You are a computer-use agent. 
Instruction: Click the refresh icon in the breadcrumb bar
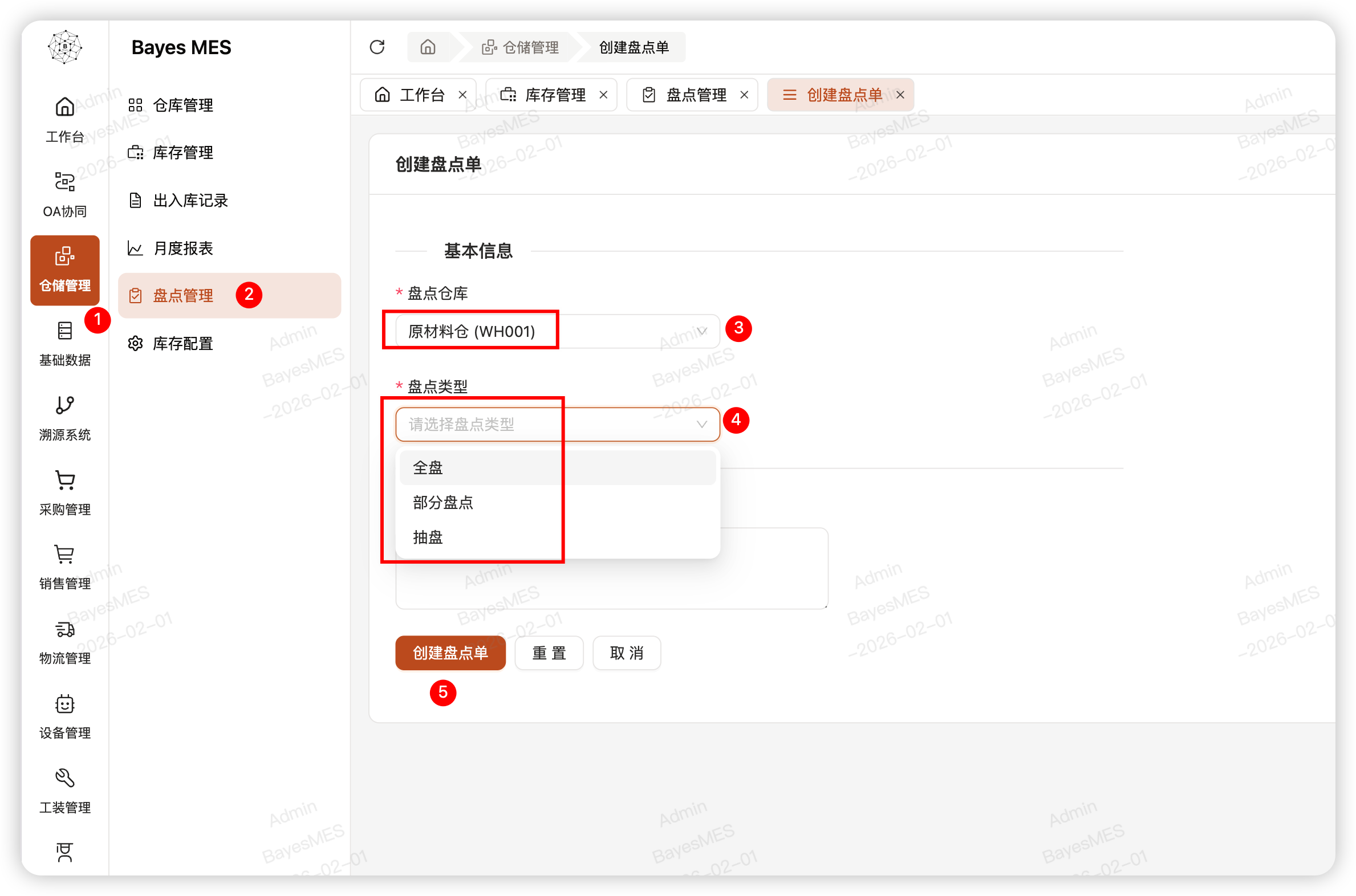click(x=377, y=47)
